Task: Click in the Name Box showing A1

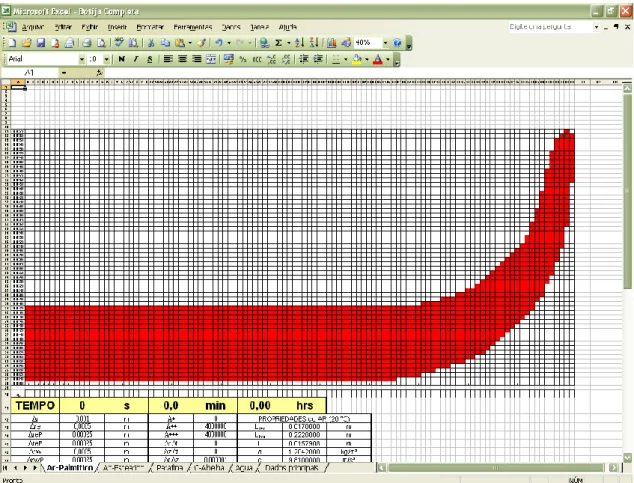Action: [x=30, y=73]
